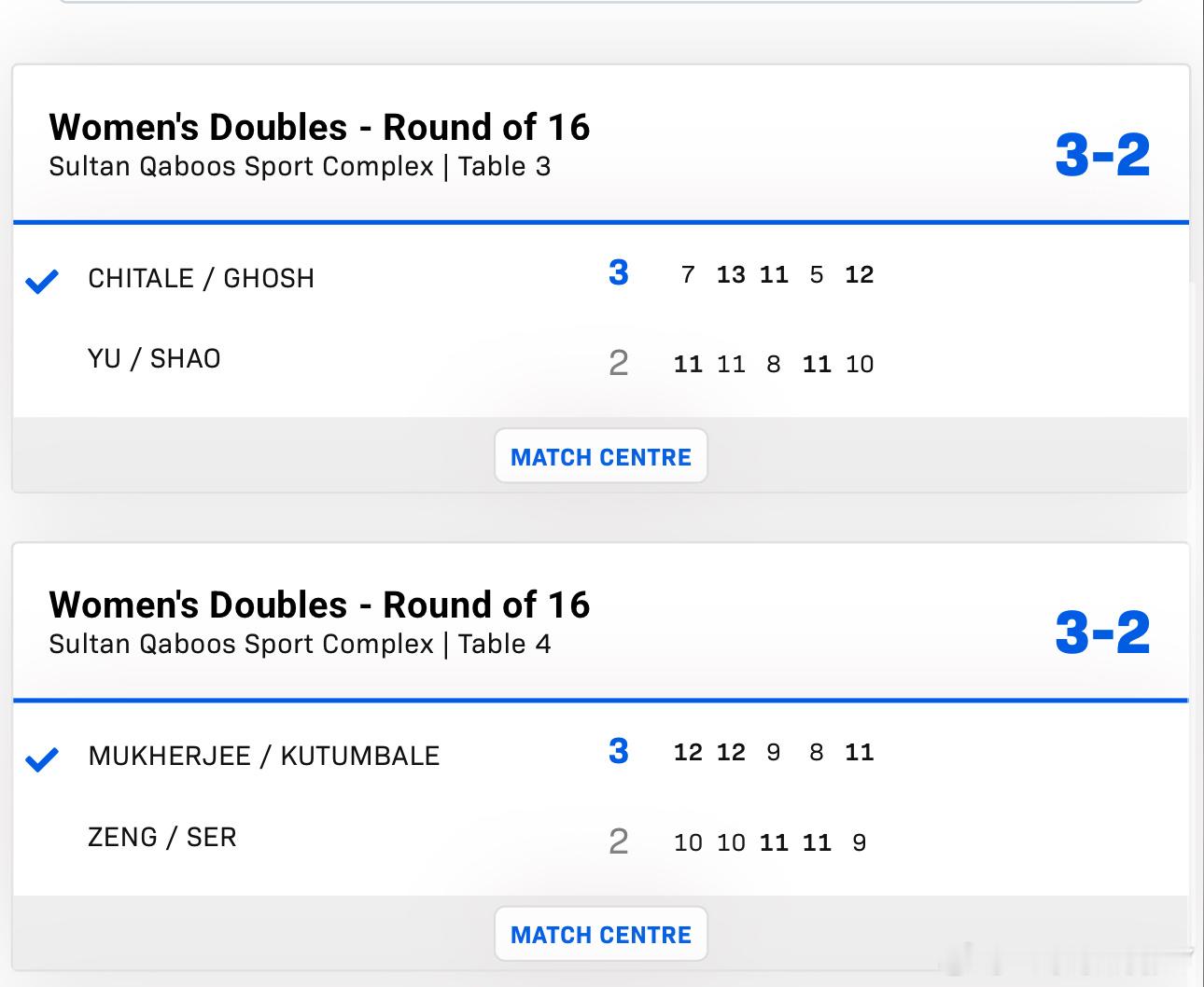Click the large 3-2 score on Table 4 card

pyautogui.click(x=1101, y=633)
